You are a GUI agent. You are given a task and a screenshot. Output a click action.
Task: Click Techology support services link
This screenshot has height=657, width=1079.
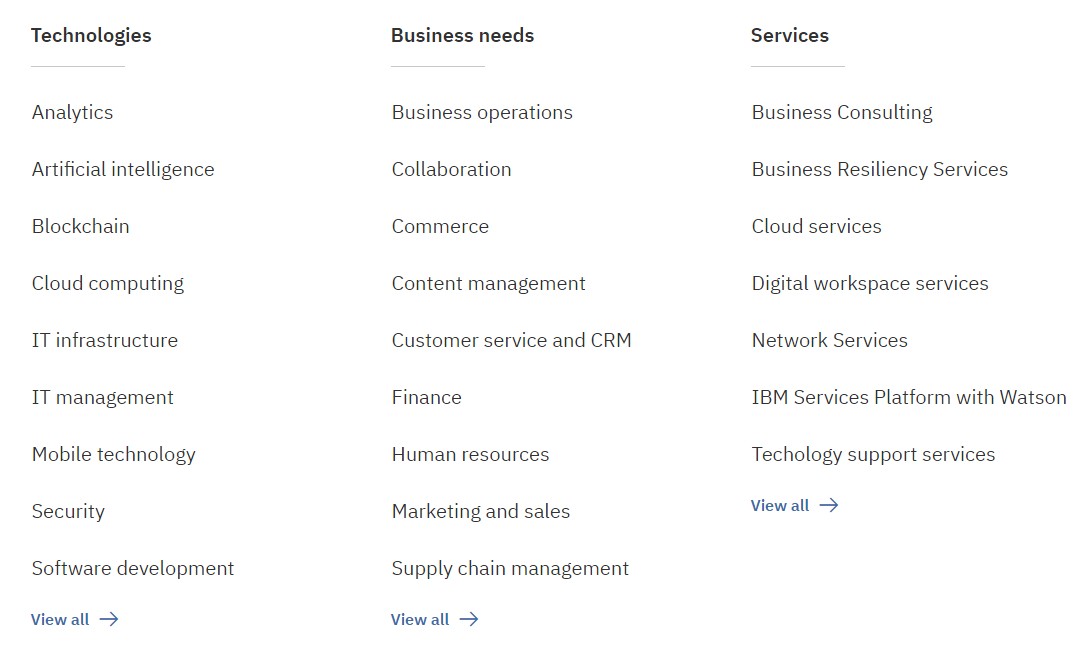pos(873,454)
